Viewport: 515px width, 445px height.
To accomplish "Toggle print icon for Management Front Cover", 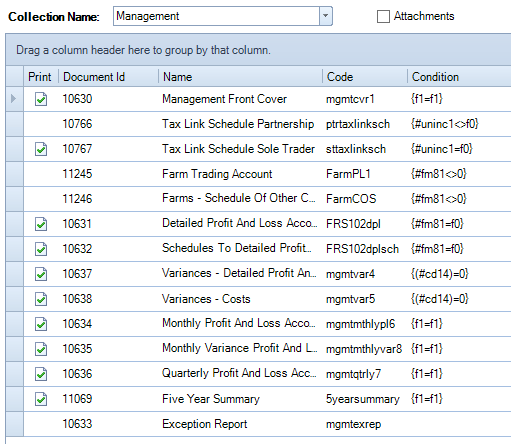I will pyautogui.click(x=41, y=99).
